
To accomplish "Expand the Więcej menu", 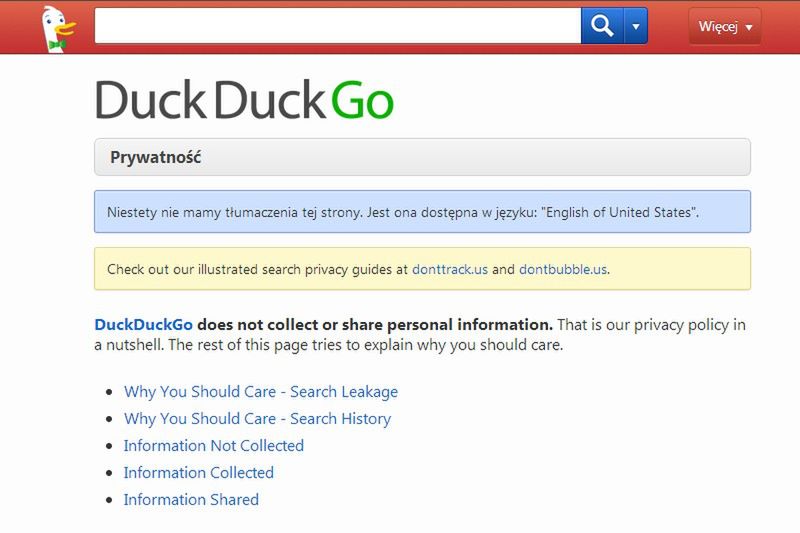I will coord(724,26).
